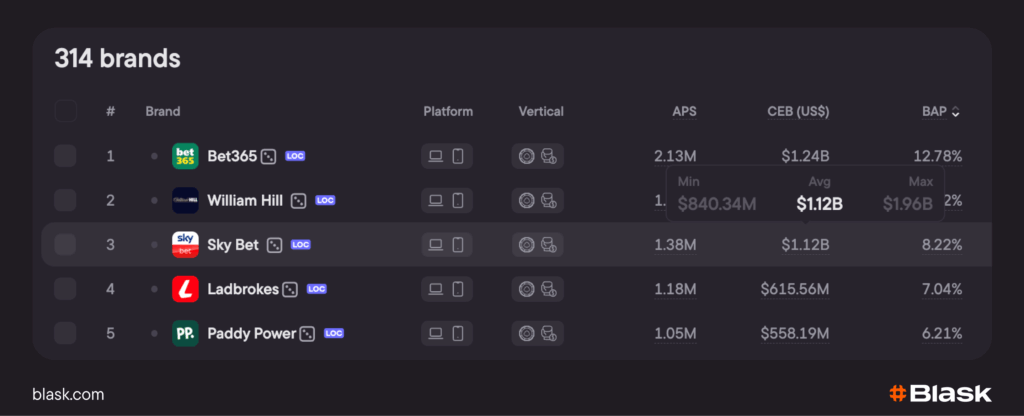
Task: Click the Paddy Power green logo
Action: point(185,333)
